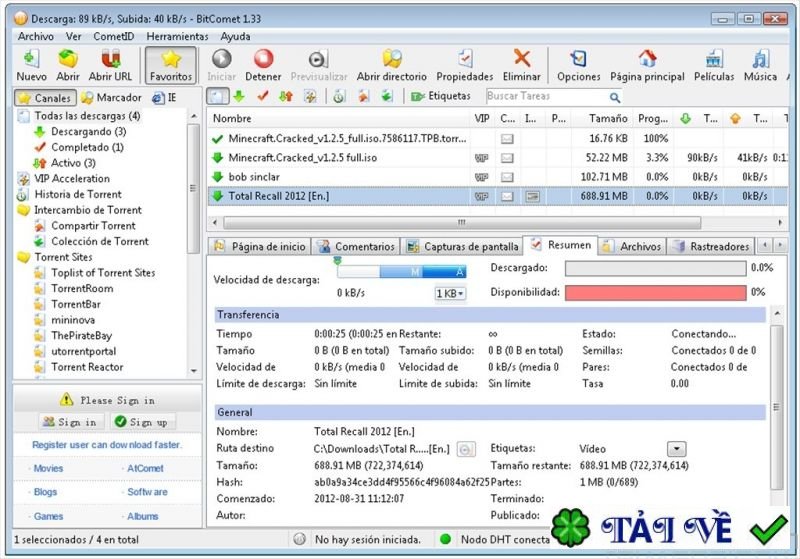Click the download speed limit slider bar

click(401, 272)
